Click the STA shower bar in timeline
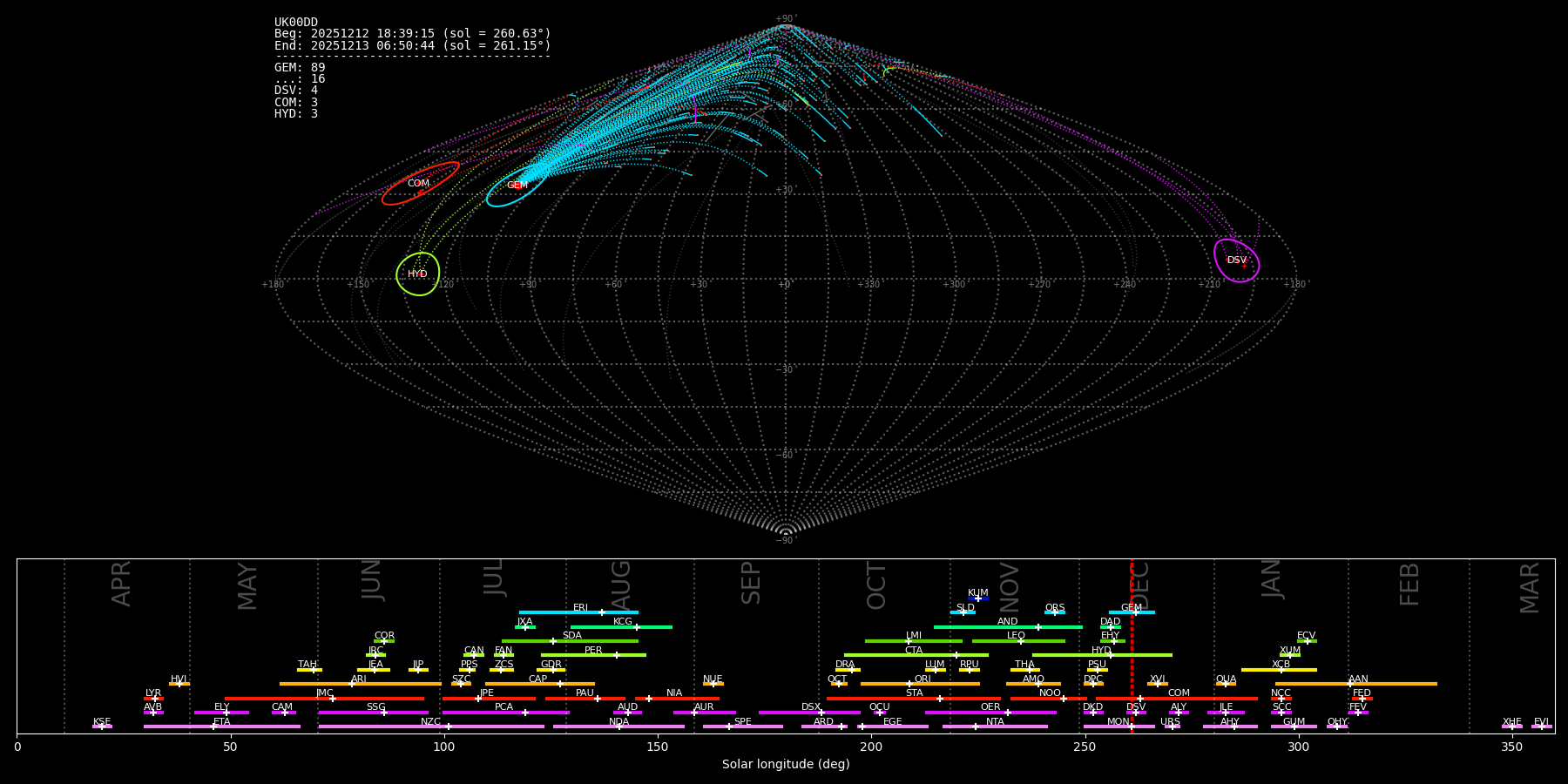This screenshot has width=1568, height=784. (913, 699)
